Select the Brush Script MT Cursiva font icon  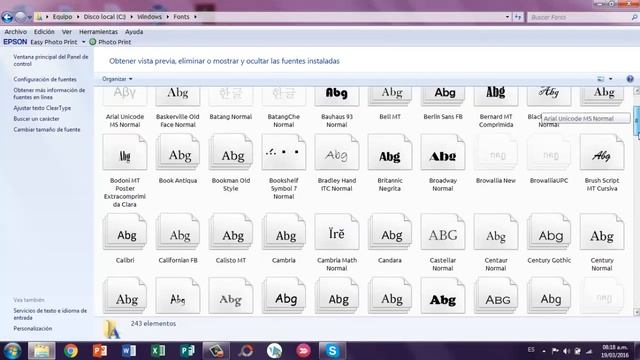point(602,152)
